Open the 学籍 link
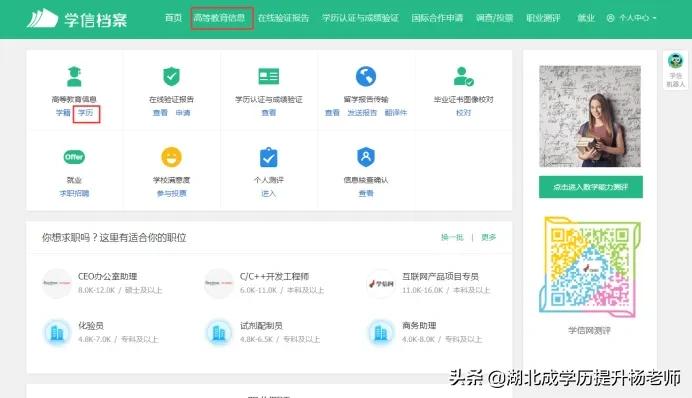 (63, 113)
